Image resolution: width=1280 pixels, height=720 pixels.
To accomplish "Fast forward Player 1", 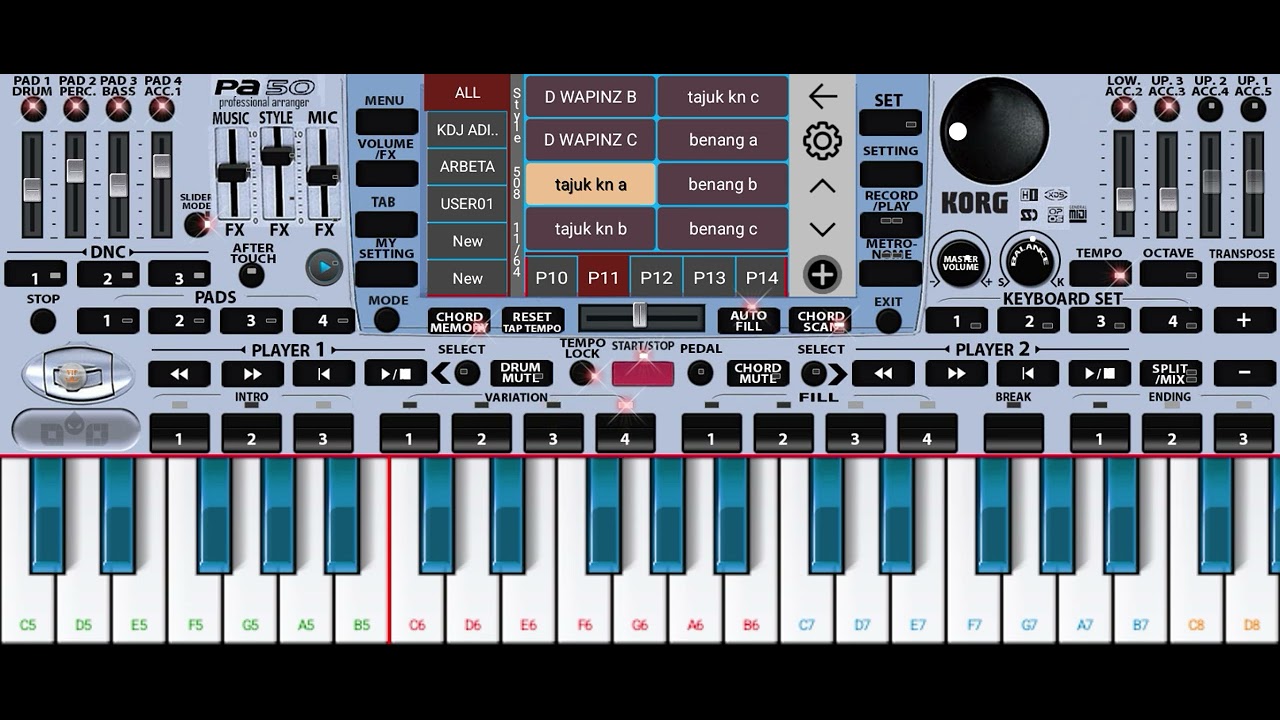I will tap(252, 374).
